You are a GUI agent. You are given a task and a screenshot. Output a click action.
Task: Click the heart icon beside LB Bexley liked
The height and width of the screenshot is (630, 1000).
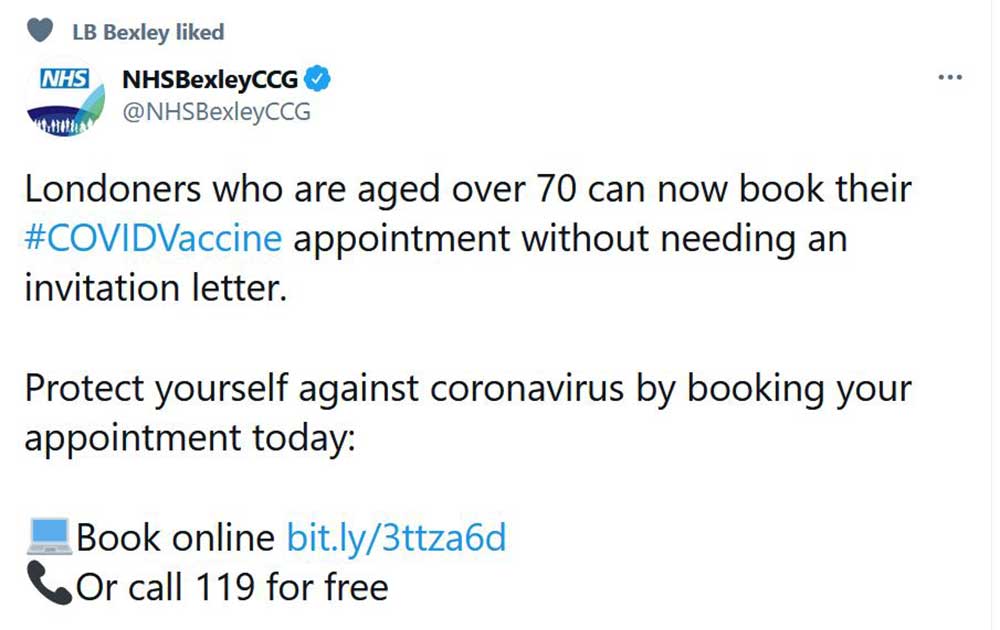pyautogui.click(x=39, y=32)
